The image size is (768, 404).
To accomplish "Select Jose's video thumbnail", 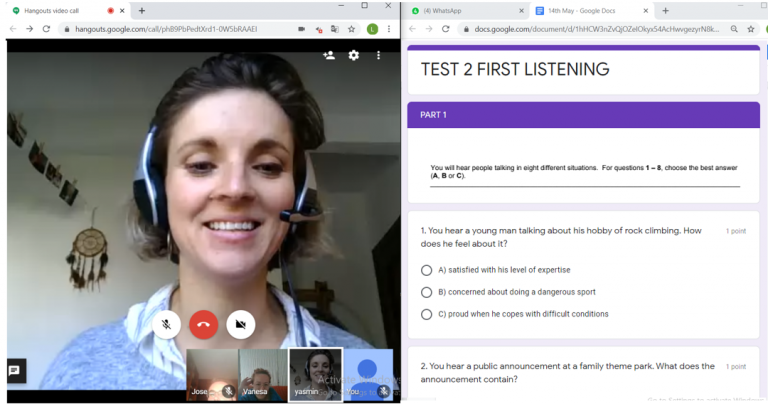I will click(212, 374).
